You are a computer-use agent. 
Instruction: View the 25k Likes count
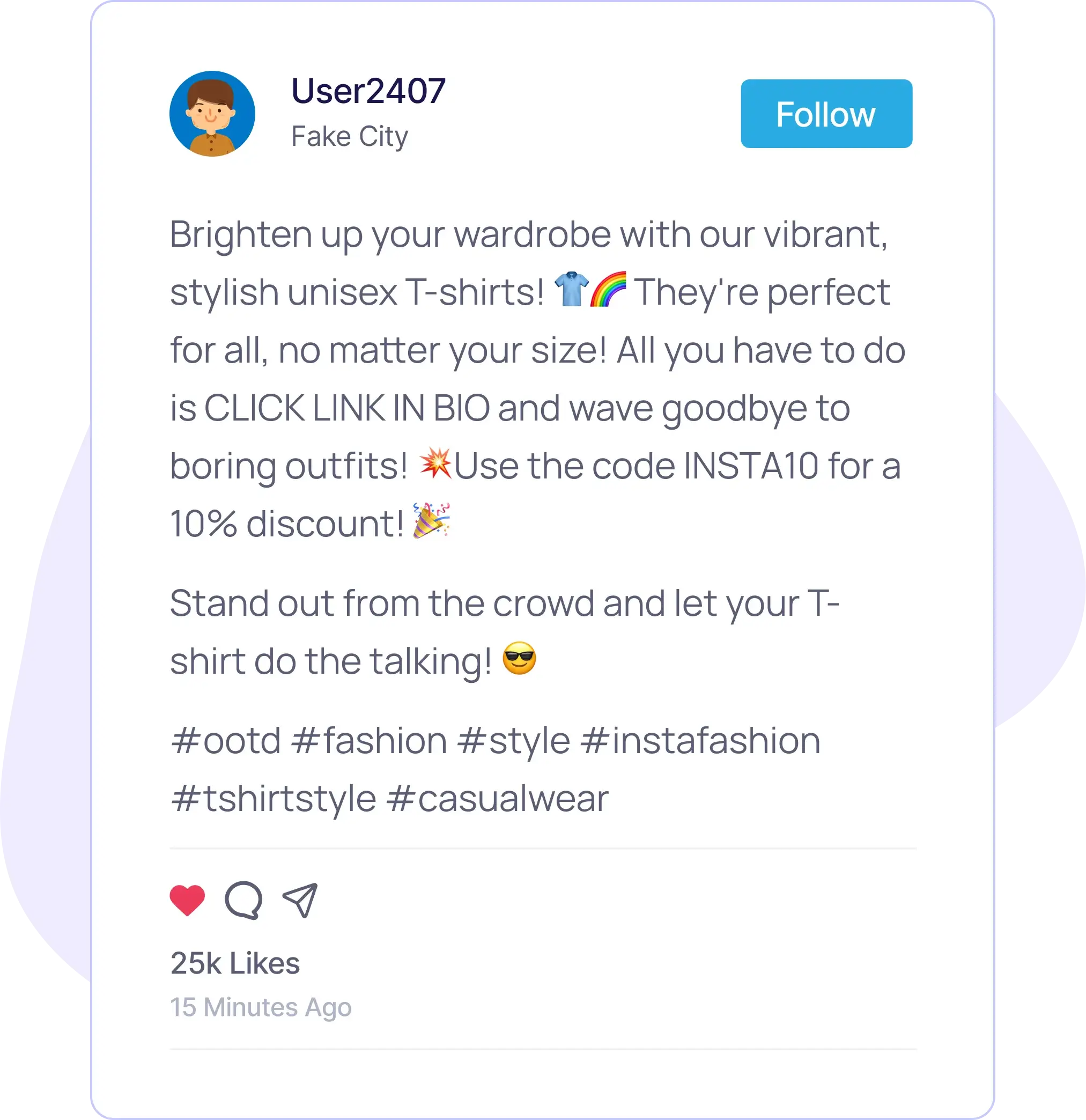tap(235, 962)
